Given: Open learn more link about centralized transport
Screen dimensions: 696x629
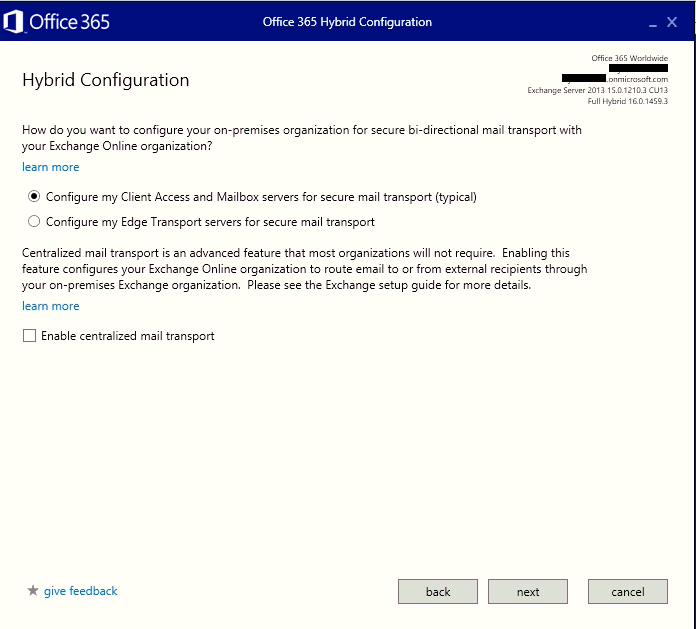Looking at the screenshot, I should (51, 306).
